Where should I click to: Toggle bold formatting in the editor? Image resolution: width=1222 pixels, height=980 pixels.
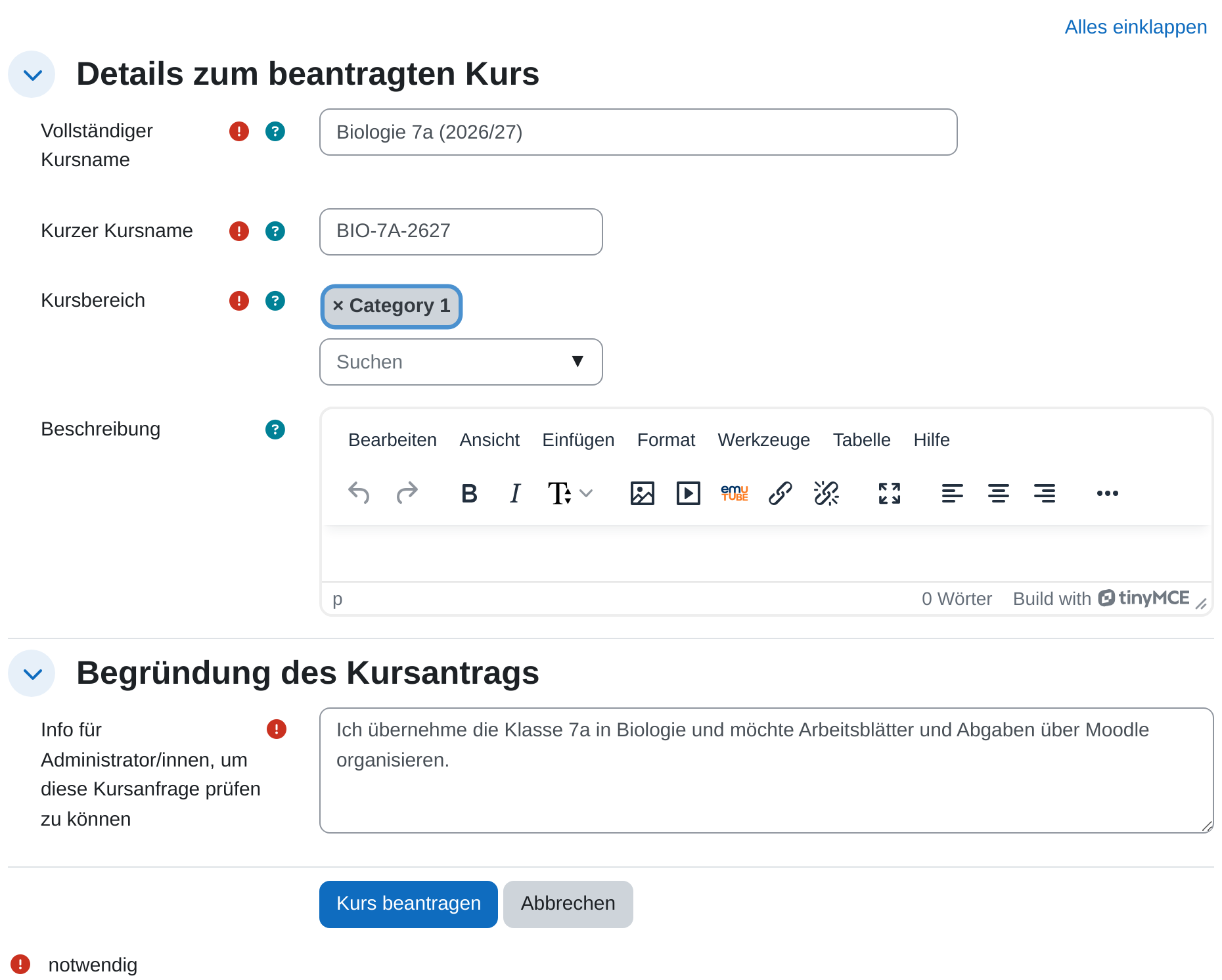click(469, 493)
